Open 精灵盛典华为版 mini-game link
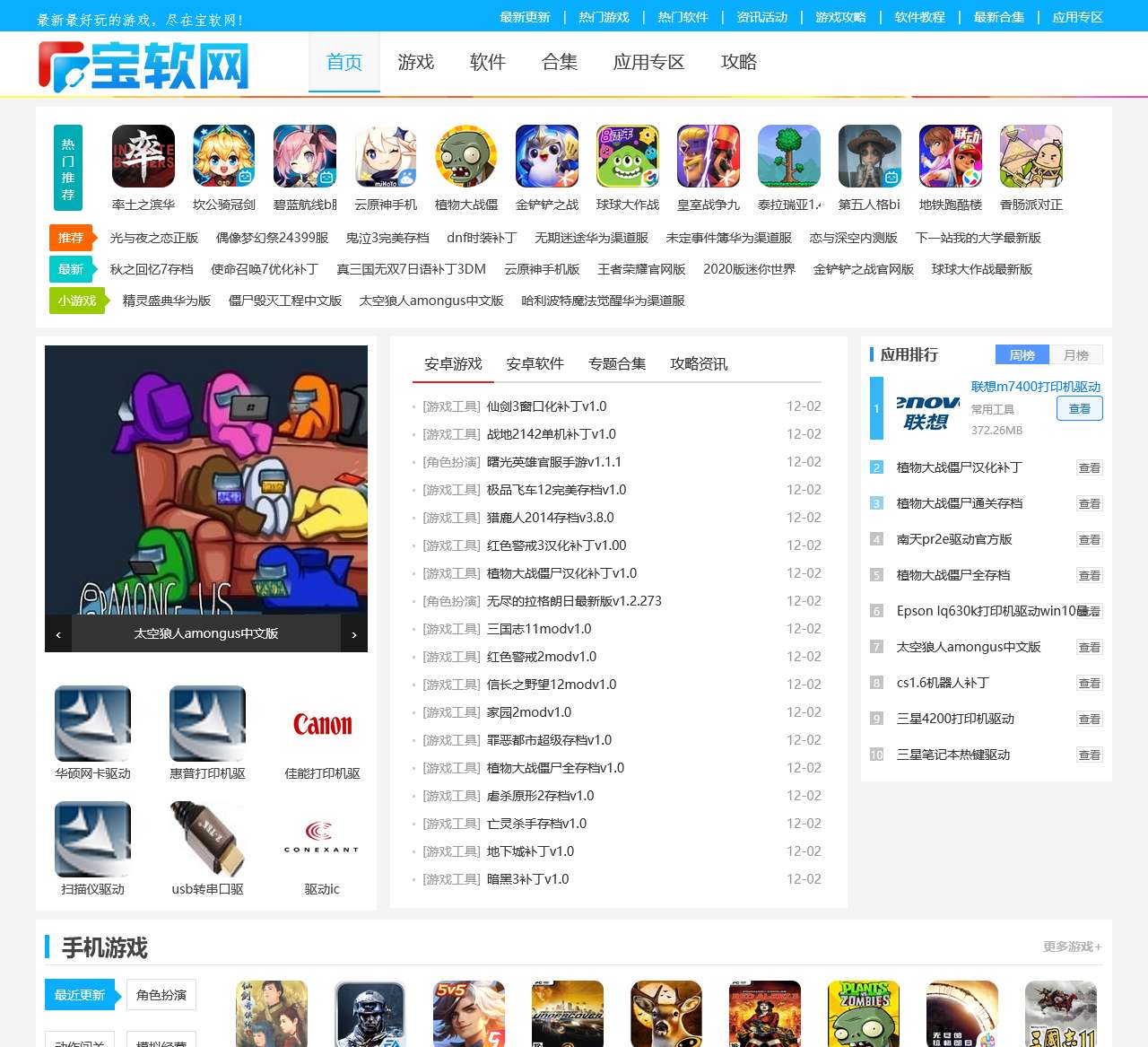1148x1047 pixels. (167, 301)
